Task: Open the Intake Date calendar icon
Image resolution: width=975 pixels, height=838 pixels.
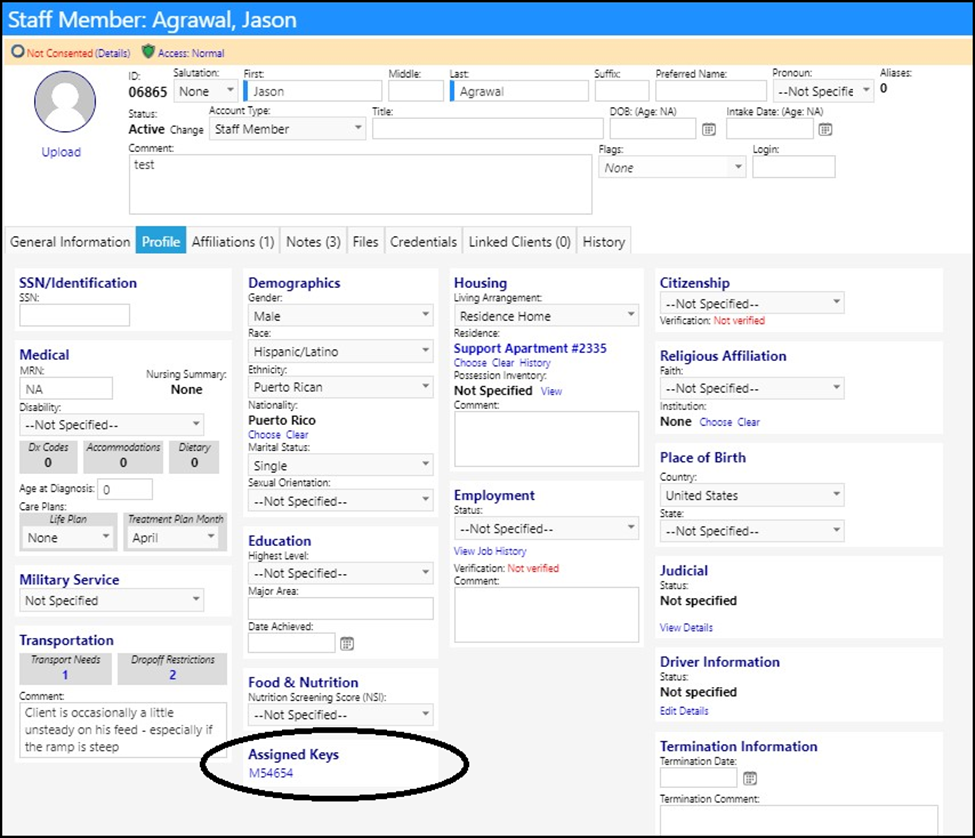Action: pos(825,129)
